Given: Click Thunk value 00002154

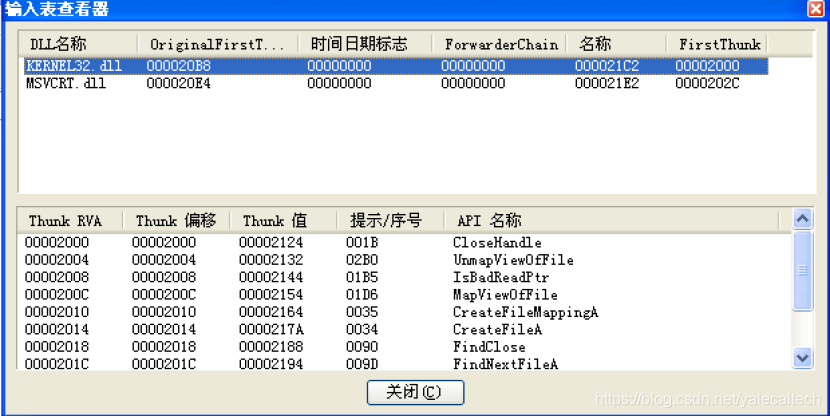Looking at the screenshot, I should click(271, 295).
